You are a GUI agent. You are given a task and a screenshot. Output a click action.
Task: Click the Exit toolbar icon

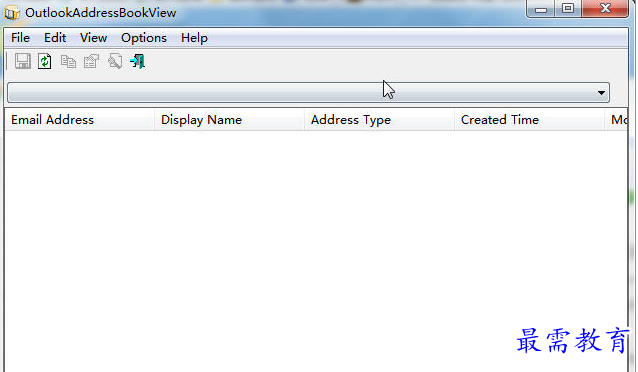pos(138,61)
